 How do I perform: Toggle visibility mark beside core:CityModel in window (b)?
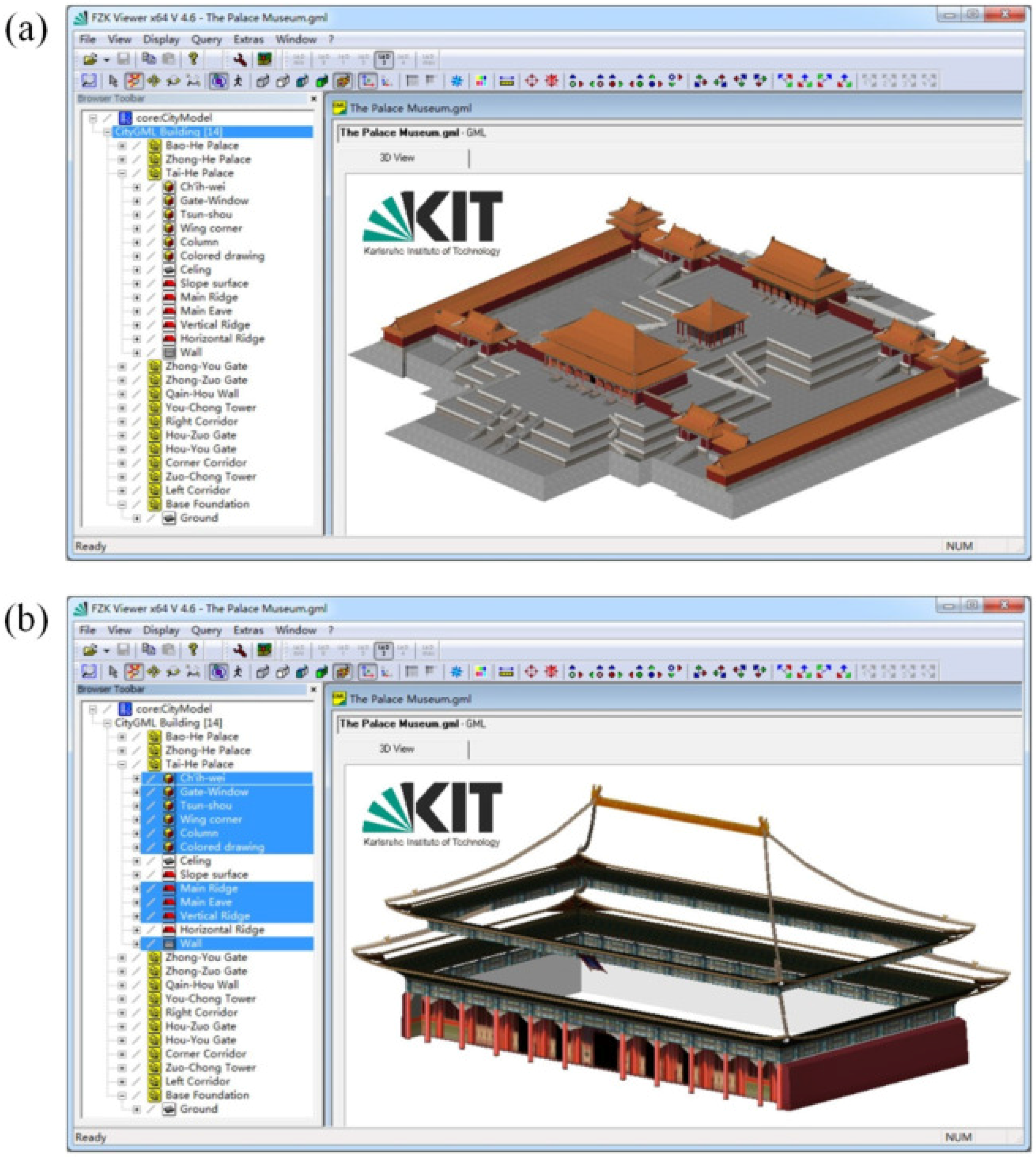(x=108, y=709)
